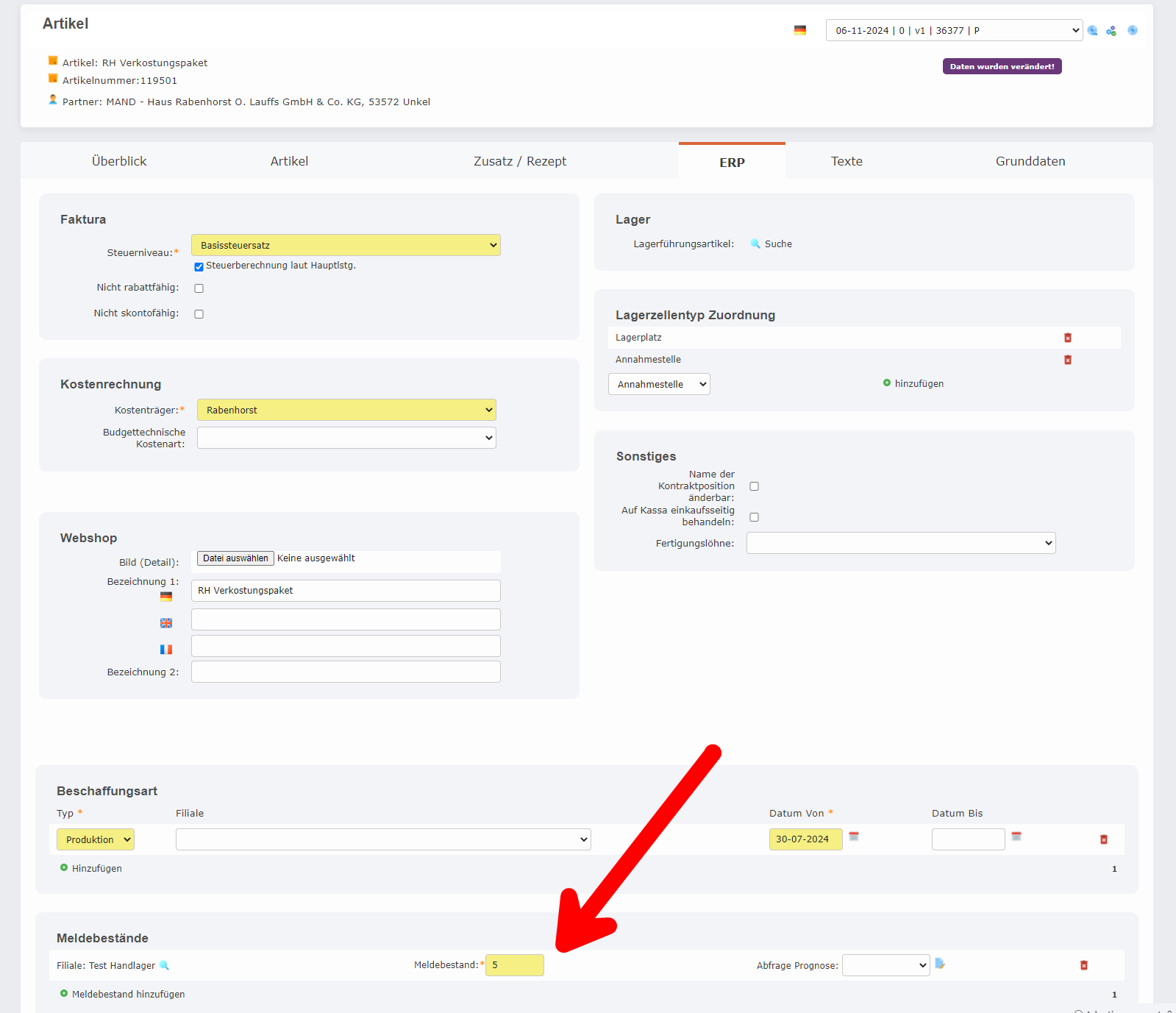Tick the Auf Kassa einkaufsseitig behandeln checkbox
1176x1013 pixels.
[x=754, y=517]
